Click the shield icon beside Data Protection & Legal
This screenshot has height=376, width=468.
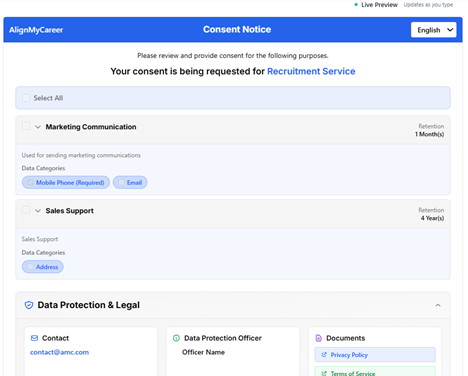(x=29, y=305)
